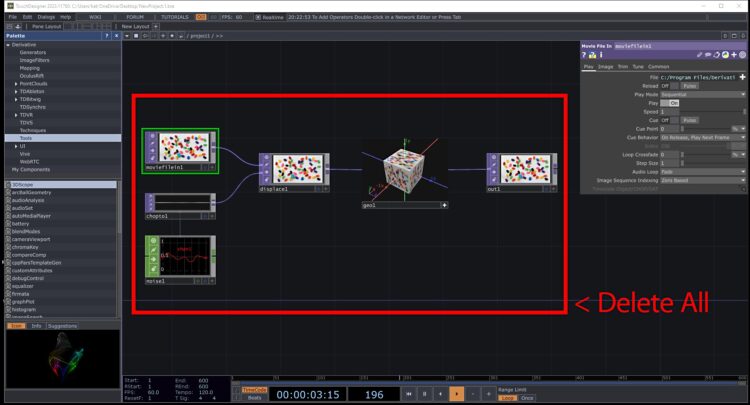Expand the TDVR palette folder
This screenshot has width=750, height=405.
click(16, 115)
